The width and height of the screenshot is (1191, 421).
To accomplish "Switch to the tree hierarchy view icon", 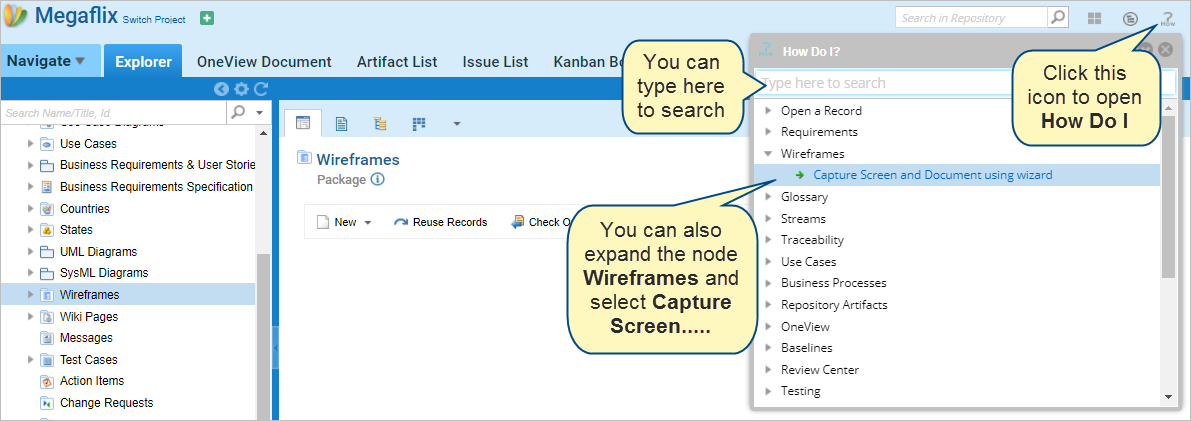I will [x=381, y=123].
